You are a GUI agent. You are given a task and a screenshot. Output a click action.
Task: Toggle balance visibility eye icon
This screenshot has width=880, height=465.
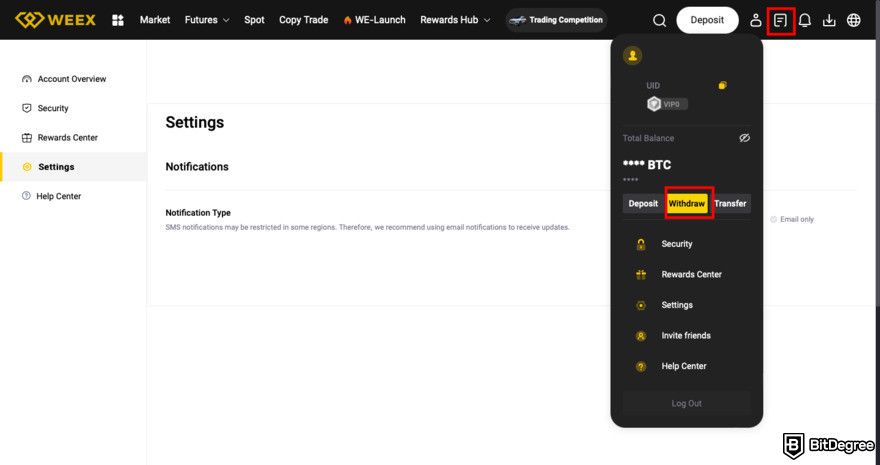coord(744,138)
